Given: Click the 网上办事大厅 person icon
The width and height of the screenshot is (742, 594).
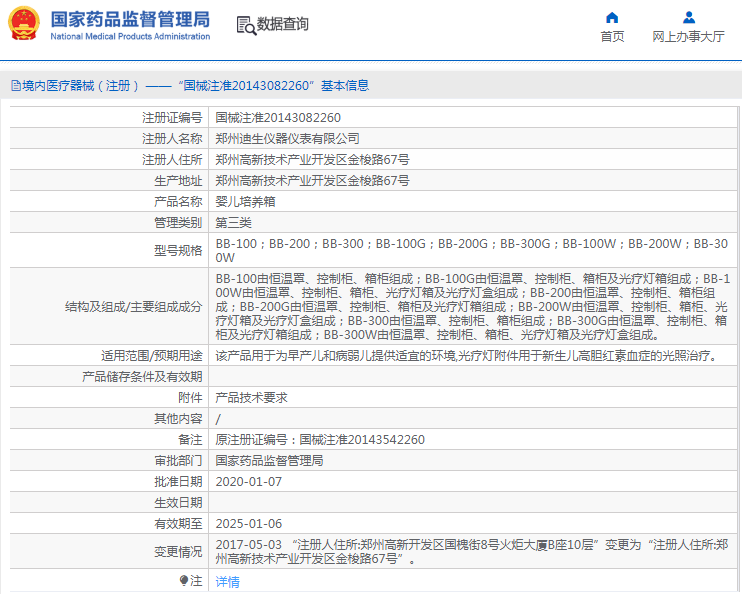Looking at the screenshot, I should pyautogui.click(x=688, y=17).
